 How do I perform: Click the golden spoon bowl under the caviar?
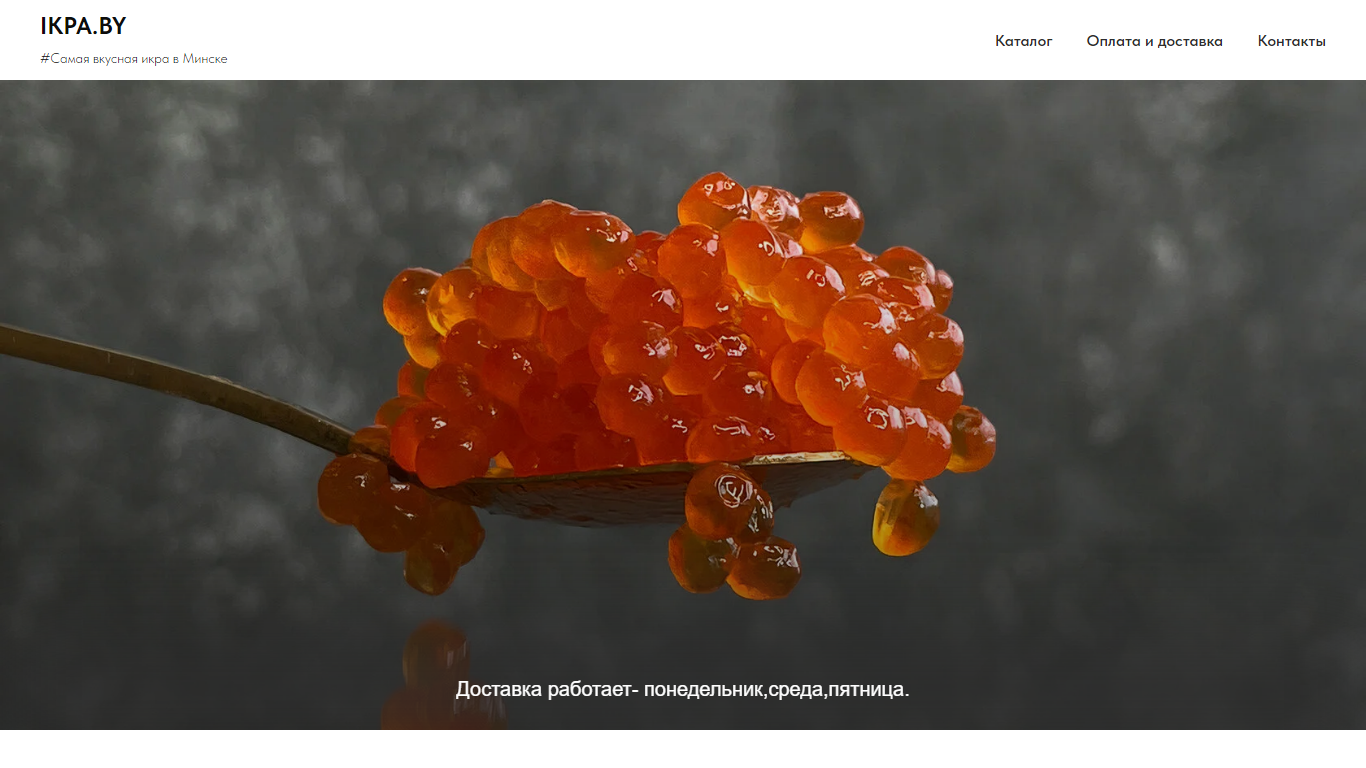coord(600,495)
